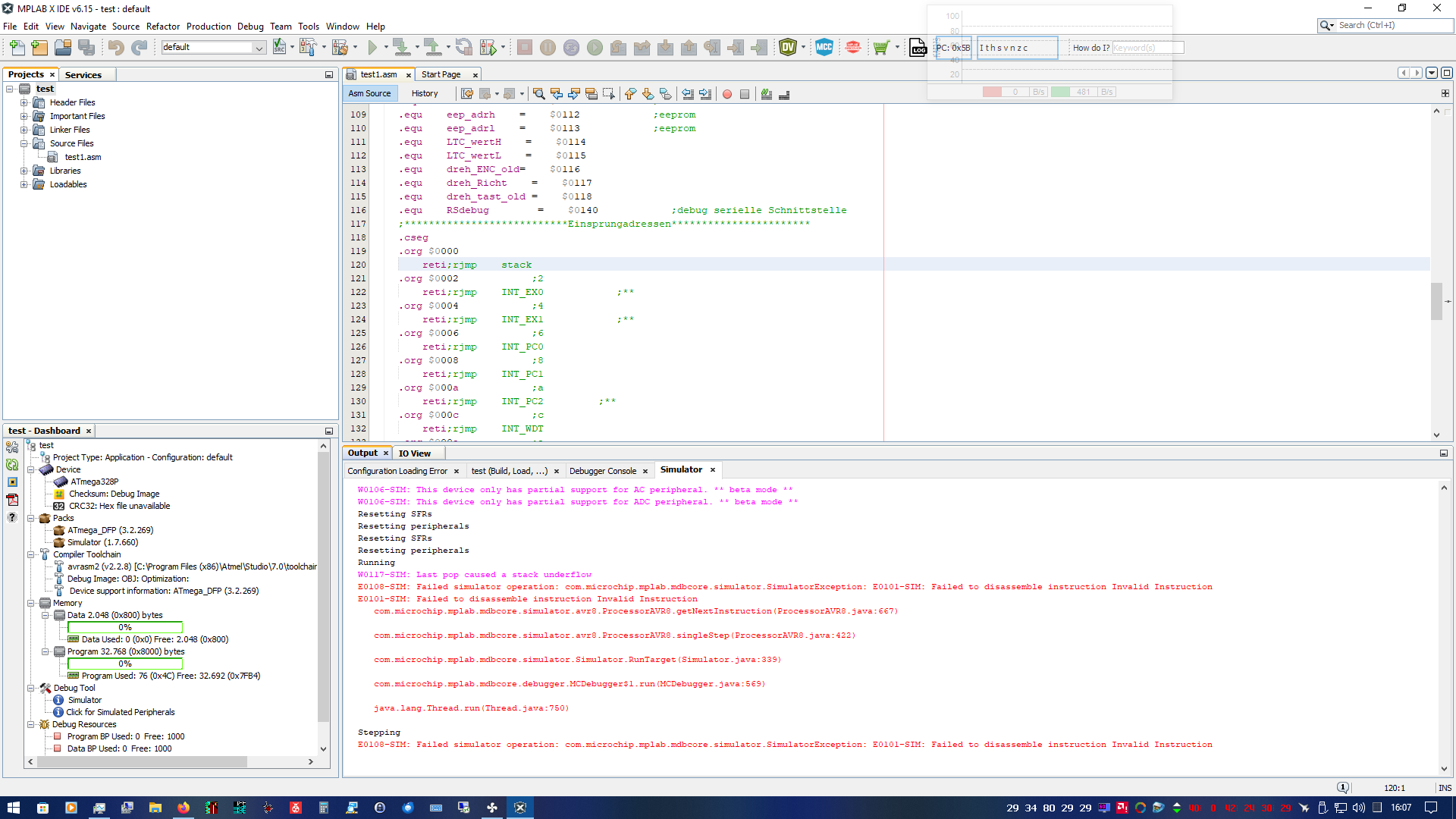Toggle Highlight Search icon in editor toolbar
The height and width of the screenshot is (819, 1456).
click(x=591, y=94)
